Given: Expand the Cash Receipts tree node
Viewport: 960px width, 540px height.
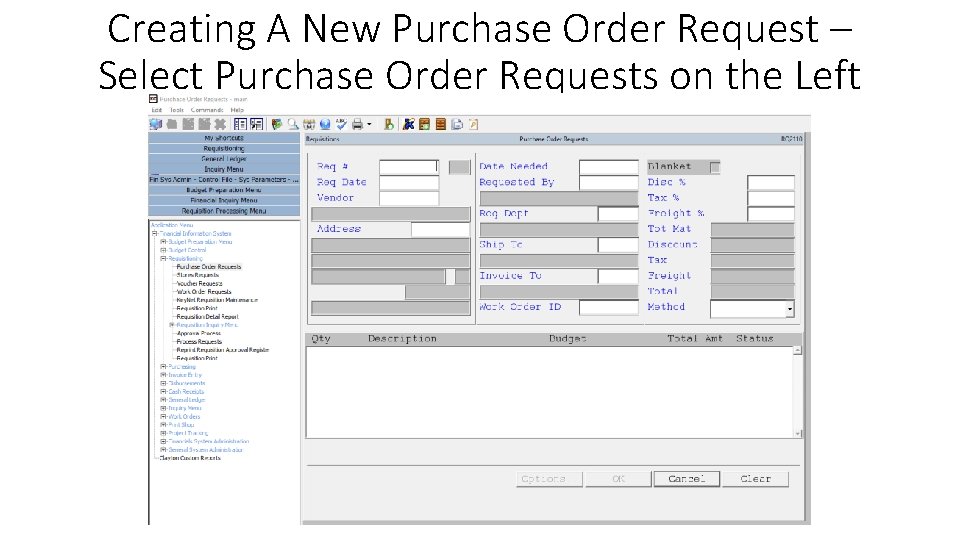Looking at the screenshot, I should tap(163, 392).
